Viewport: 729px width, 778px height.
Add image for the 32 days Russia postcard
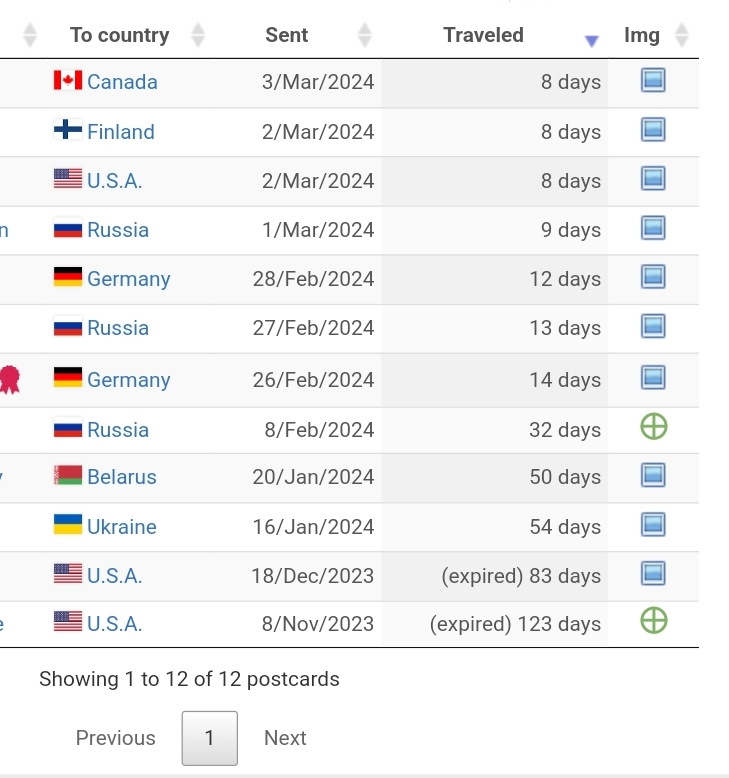pos(653,428)
